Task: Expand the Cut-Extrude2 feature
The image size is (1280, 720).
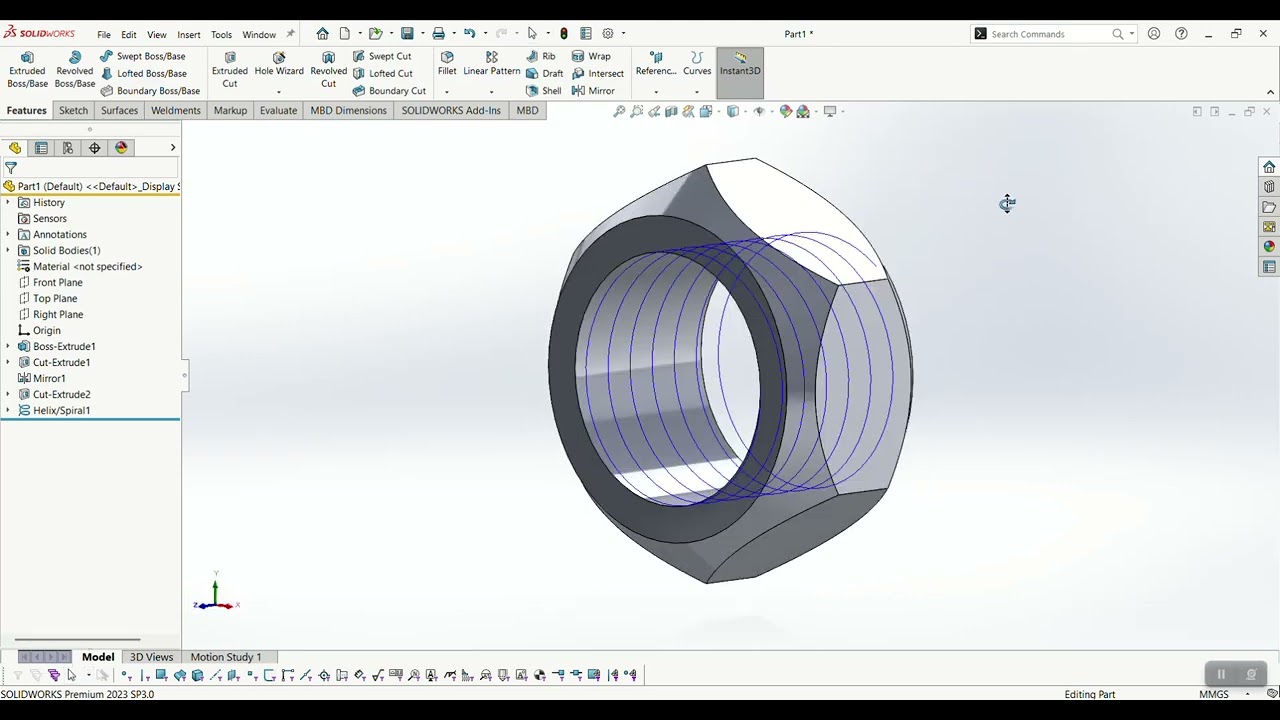Action: (x=8, y=394)
